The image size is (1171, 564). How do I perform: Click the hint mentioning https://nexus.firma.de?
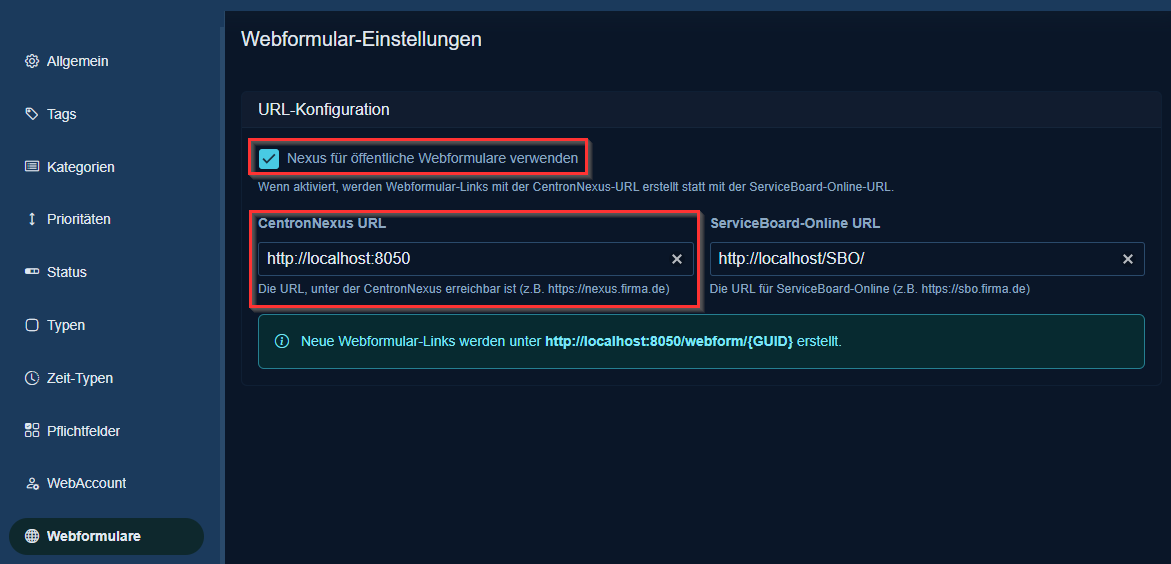[464, 288]
